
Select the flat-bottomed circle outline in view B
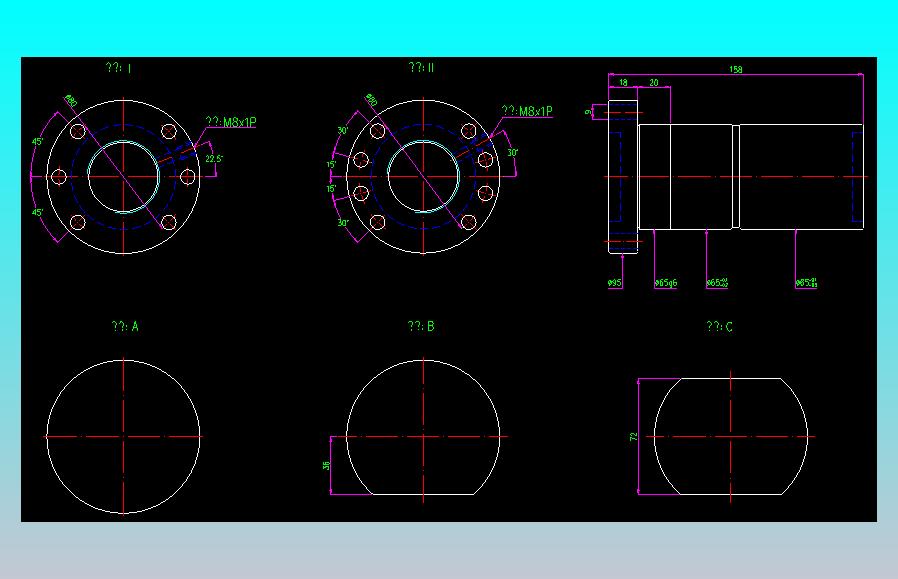point(423,427)
